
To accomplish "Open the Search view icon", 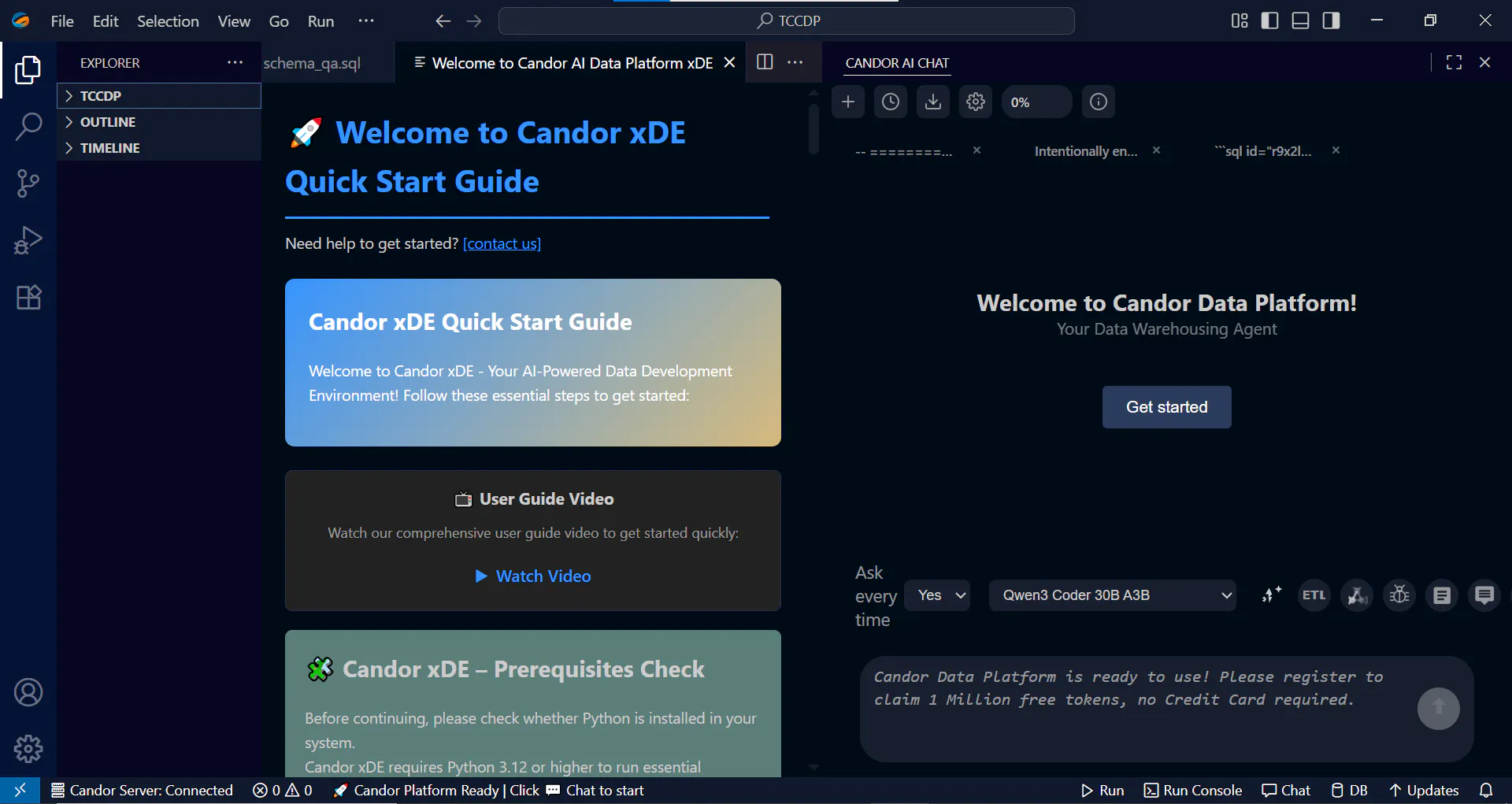I will [x=28, y=127].
